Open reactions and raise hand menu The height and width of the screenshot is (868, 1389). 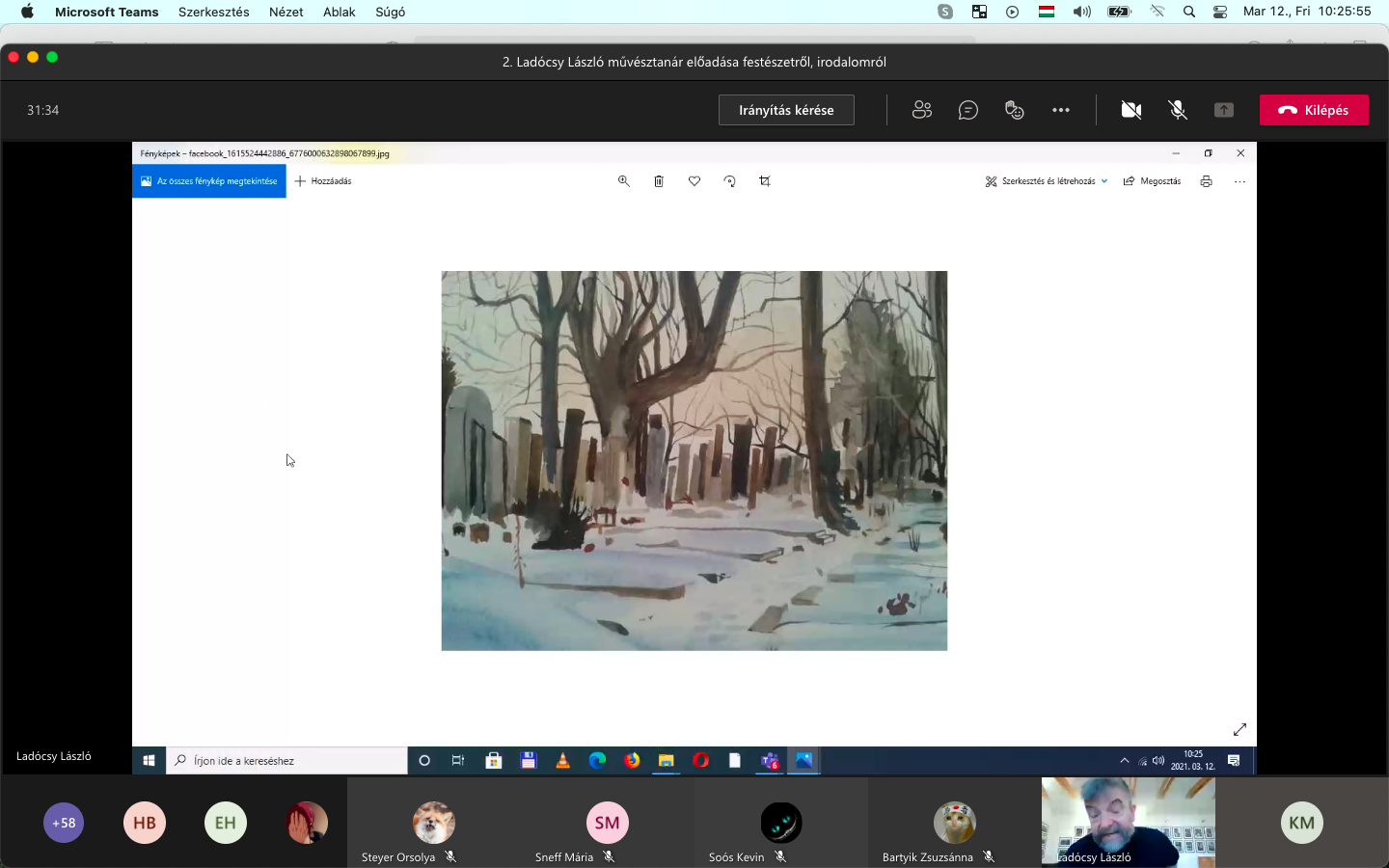[x=1015, y=110]
